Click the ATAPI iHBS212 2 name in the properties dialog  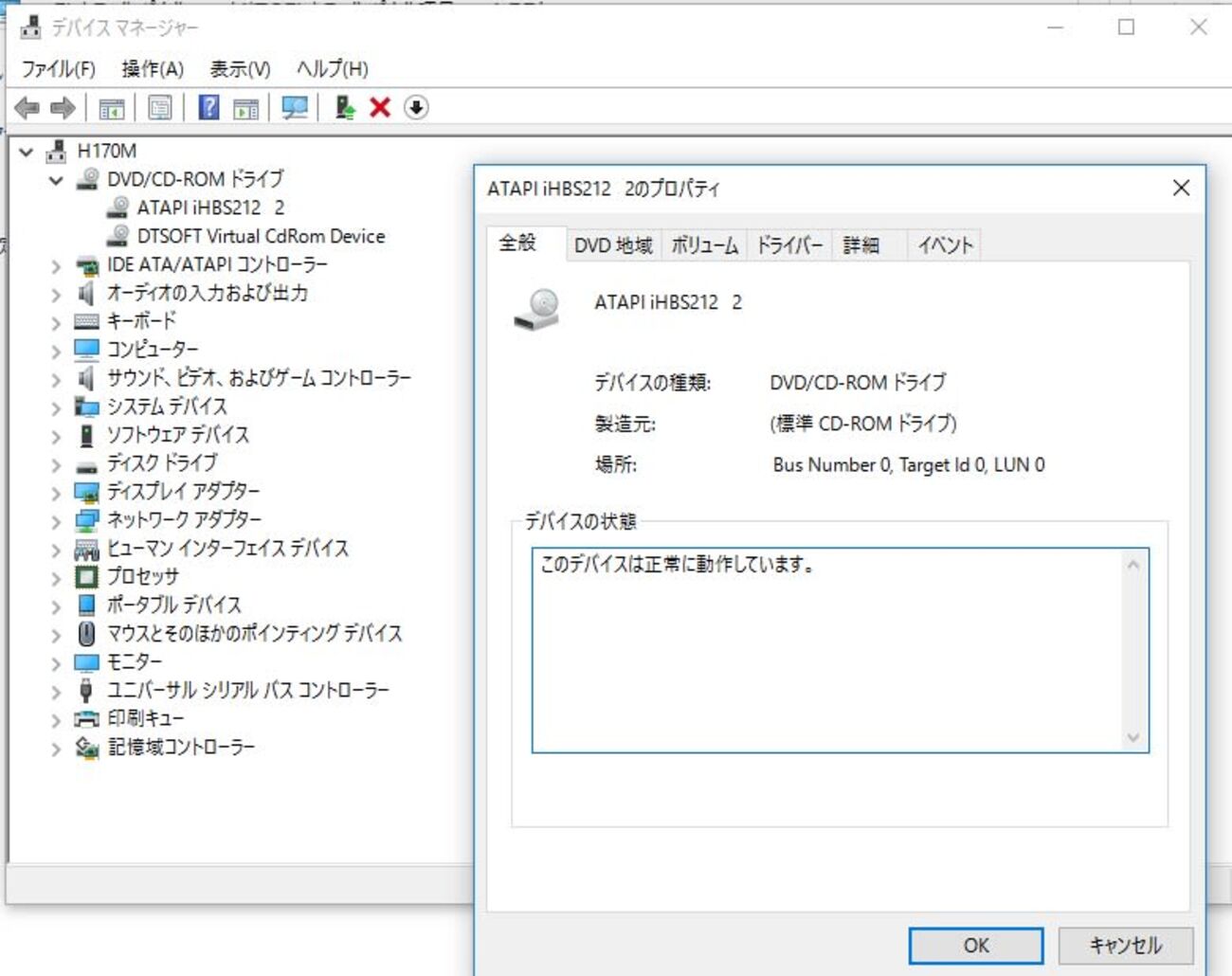coord(668,303)
